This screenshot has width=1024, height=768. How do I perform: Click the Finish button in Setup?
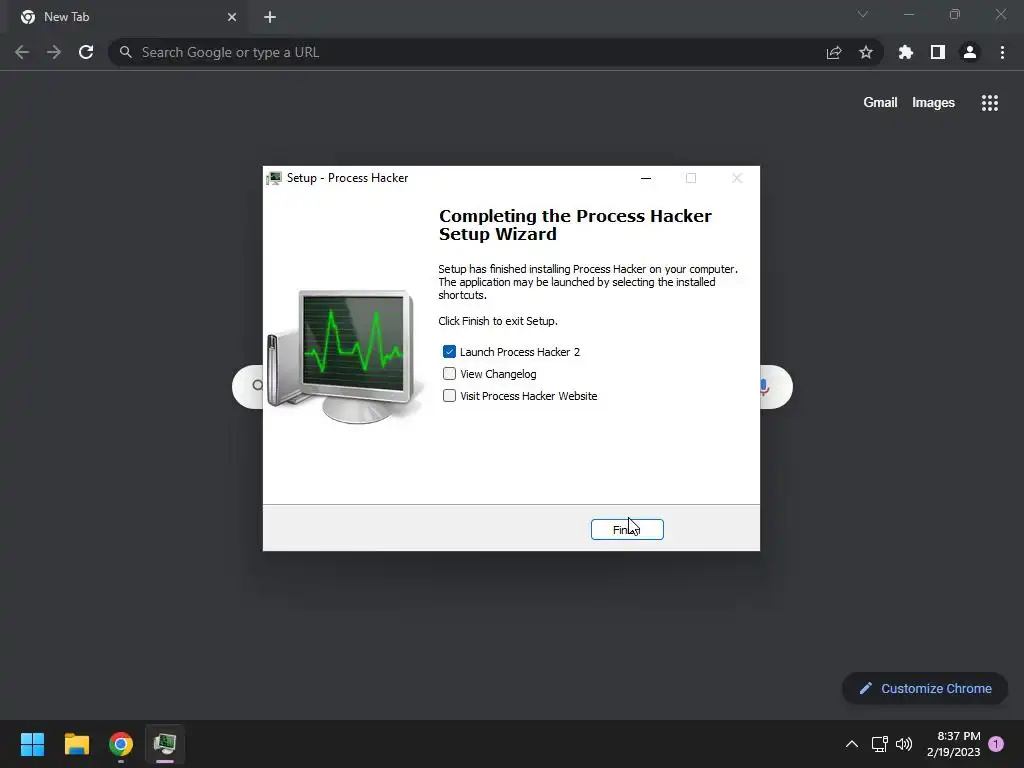(627, 530)
